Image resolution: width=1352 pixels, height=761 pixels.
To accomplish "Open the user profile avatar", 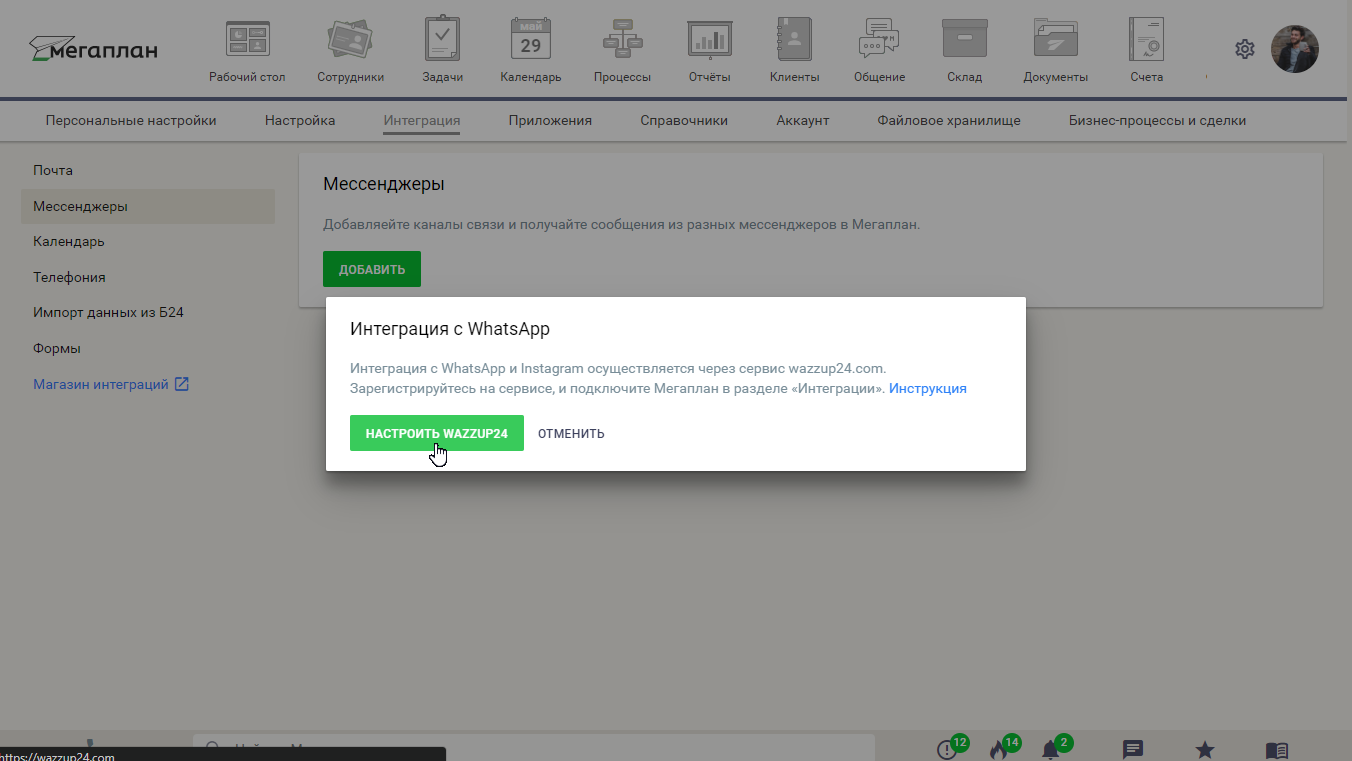I will [x=1294, y=49].
